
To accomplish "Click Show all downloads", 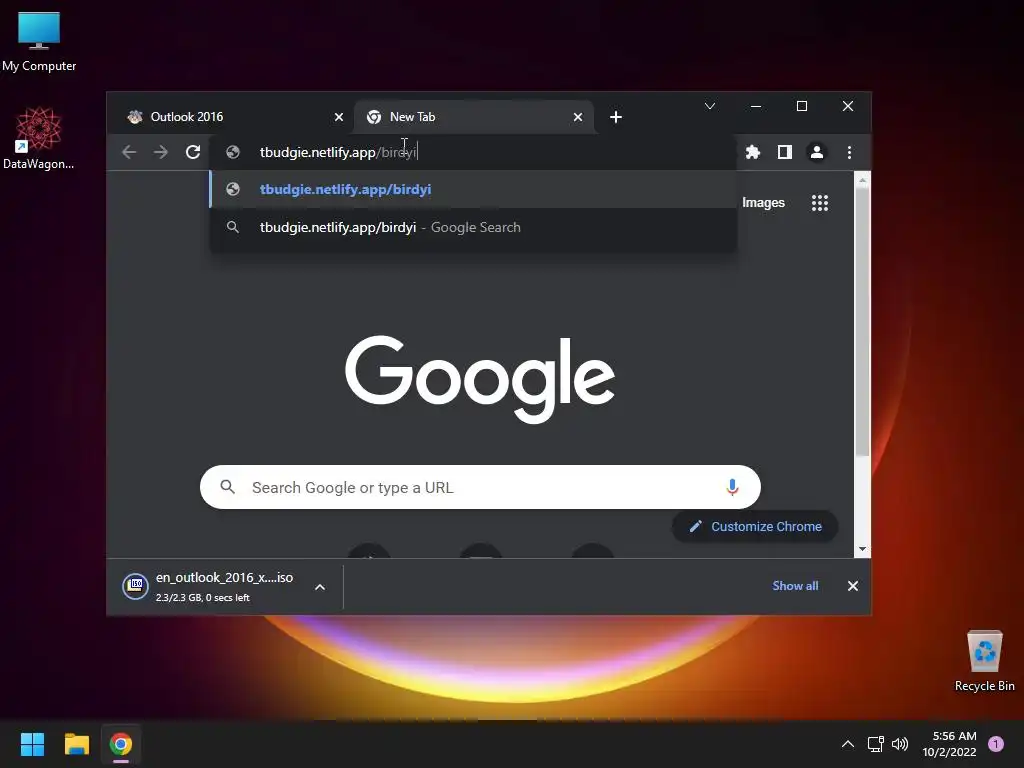I will point(795,586).
